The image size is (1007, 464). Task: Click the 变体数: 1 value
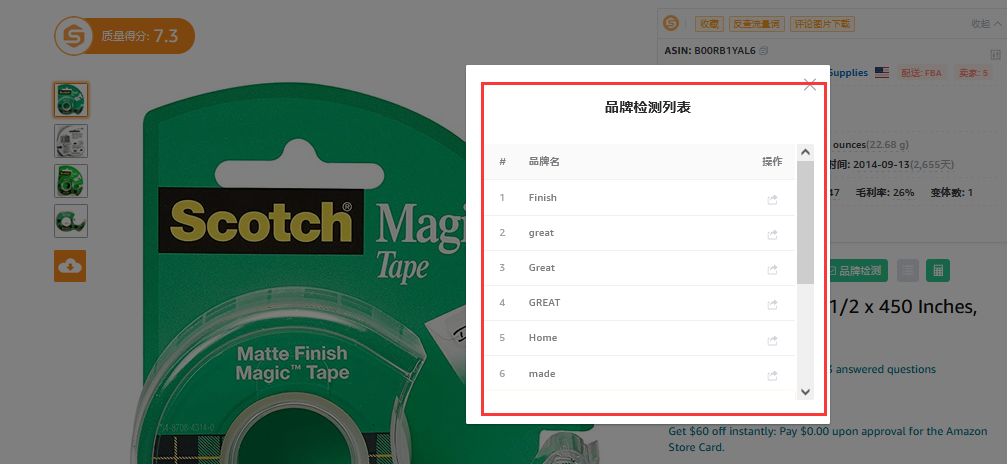951,192
